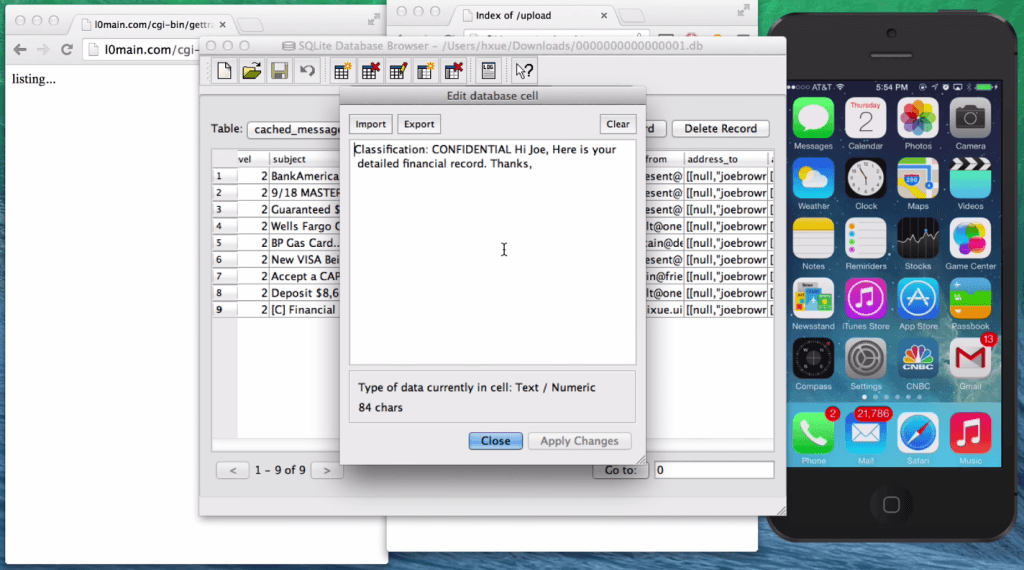Go to the next records page
The width and height of the screenshot is (1024, 570).
(x=327, y=470)
